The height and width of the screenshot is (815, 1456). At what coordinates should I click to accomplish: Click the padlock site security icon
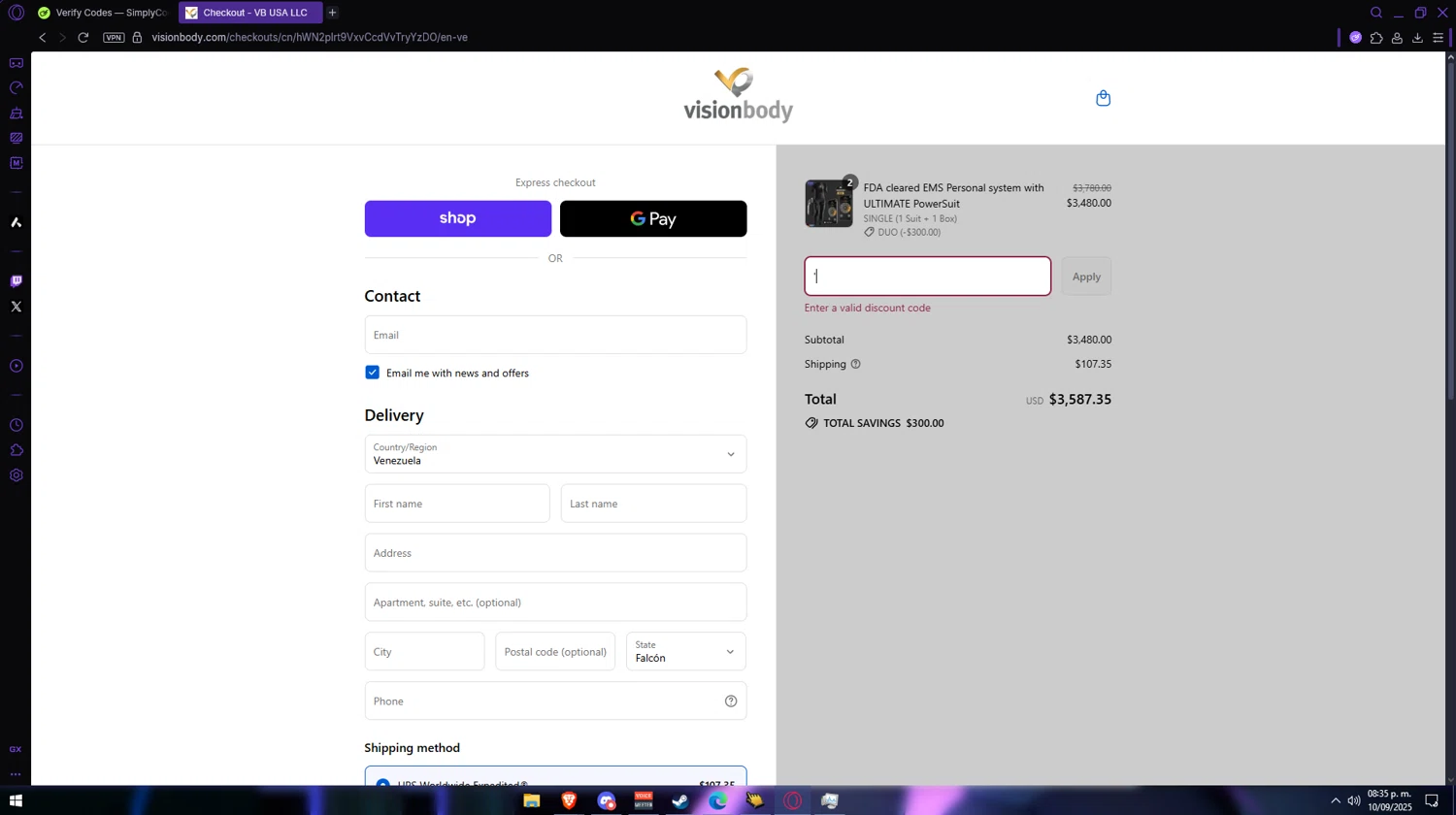tap(137, 38)
